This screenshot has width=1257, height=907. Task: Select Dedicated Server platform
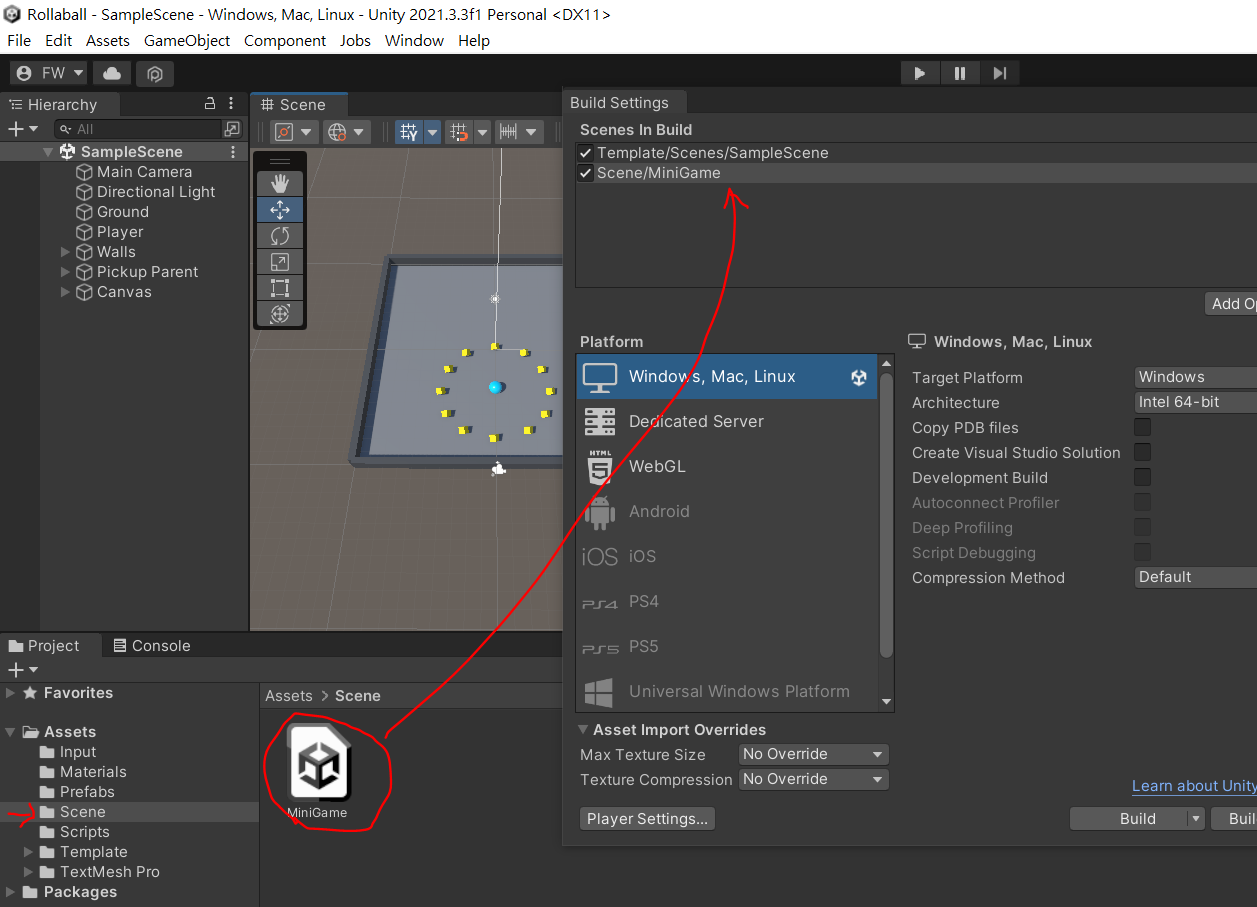(x=727, y=422)
